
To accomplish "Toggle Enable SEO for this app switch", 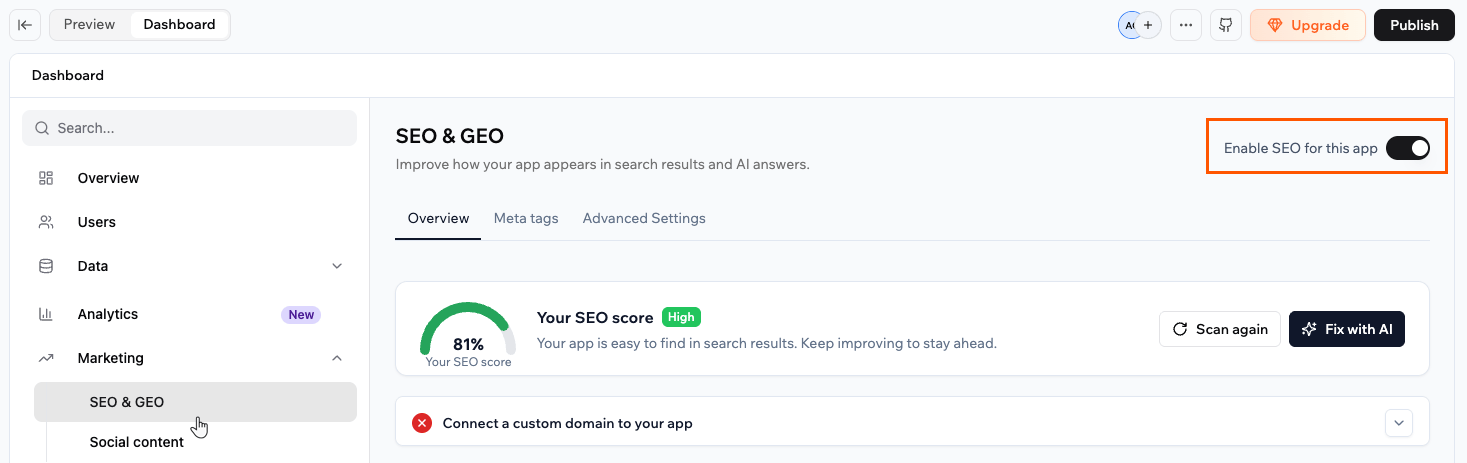I will tap(1408, 148).
